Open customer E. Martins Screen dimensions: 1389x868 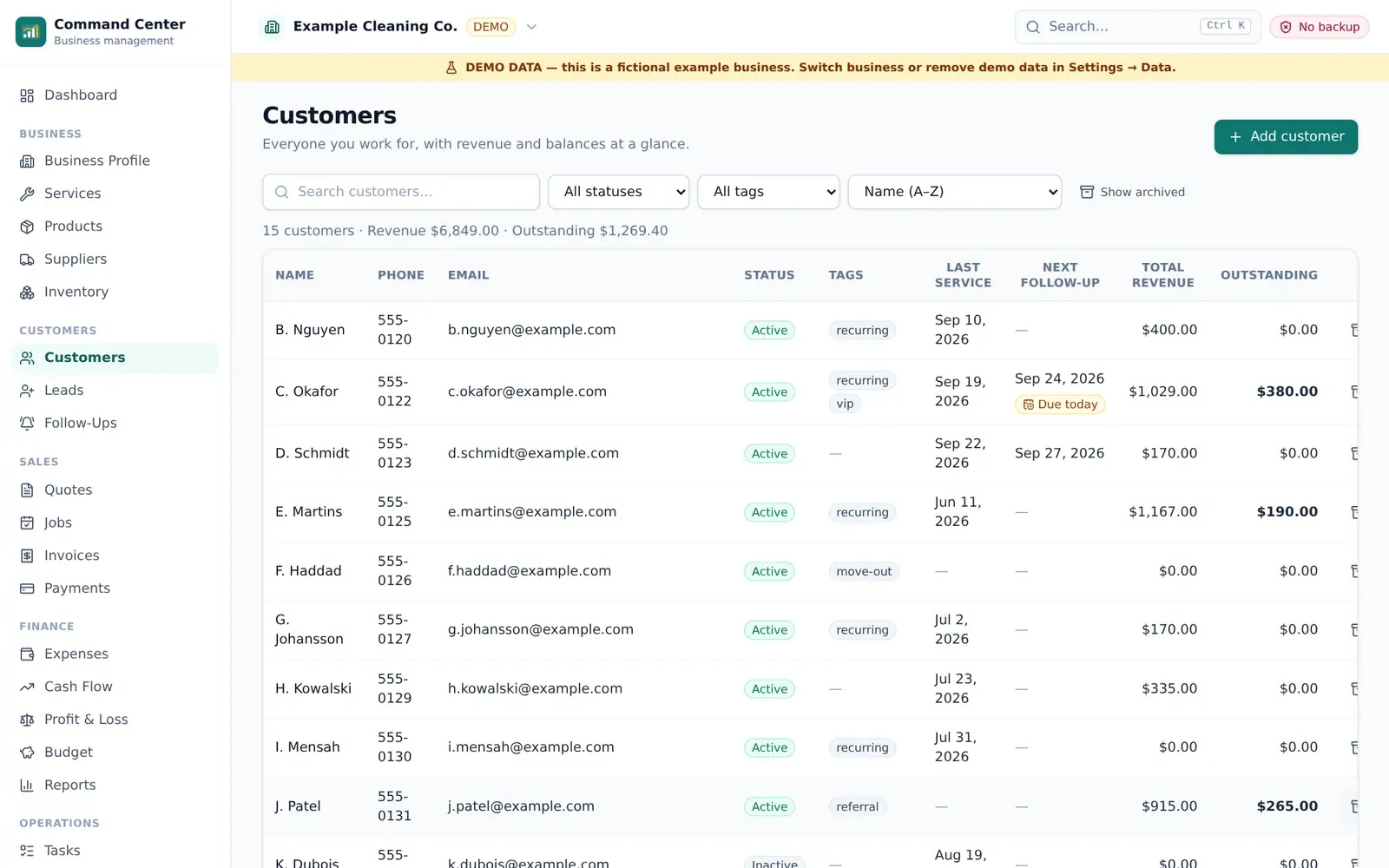[x=308, y=512]
